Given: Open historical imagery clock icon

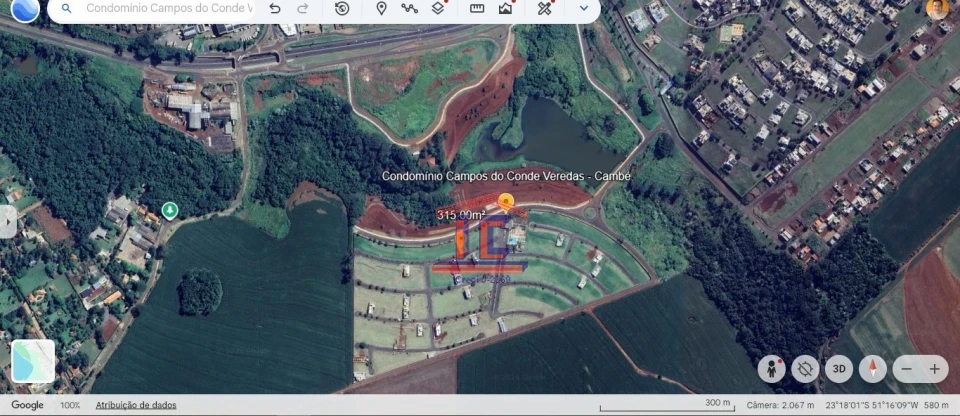Looking at the screenshot, I should coord(342,9).
